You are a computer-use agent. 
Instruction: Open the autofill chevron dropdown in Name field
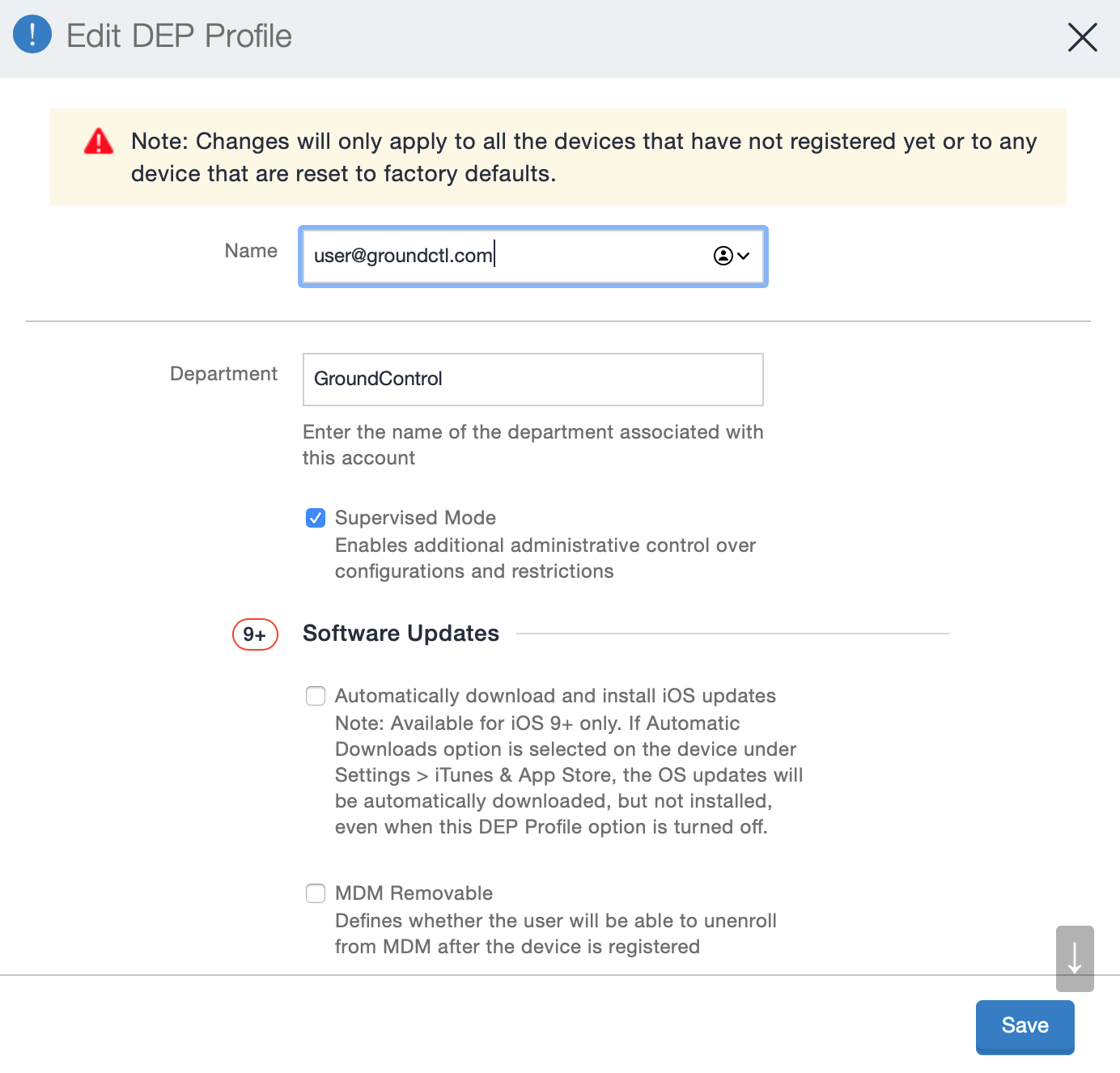(x=744, y=256)
